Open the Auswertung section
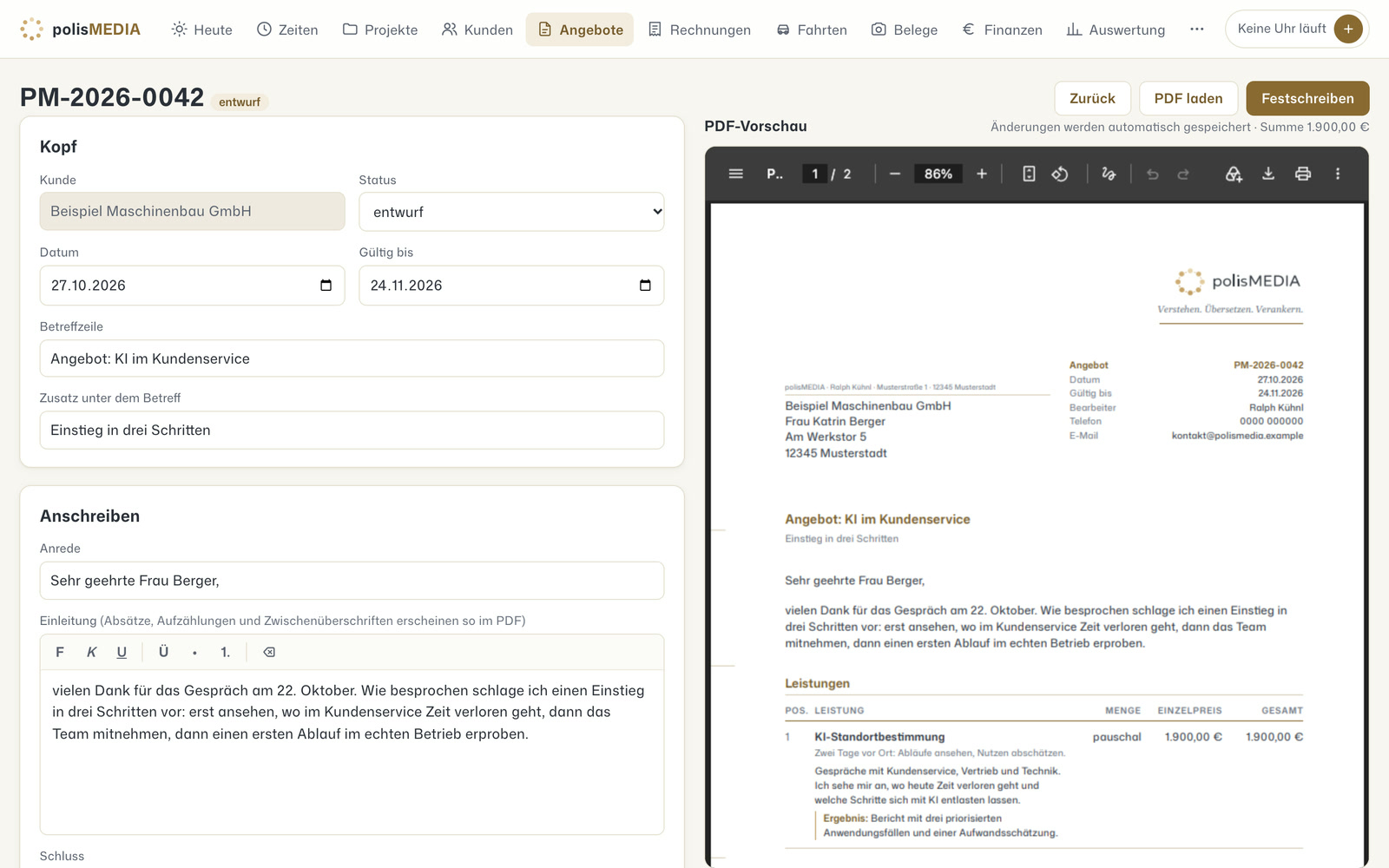The width and height of the screenshot is (1389, 868). pos(1116,30)
